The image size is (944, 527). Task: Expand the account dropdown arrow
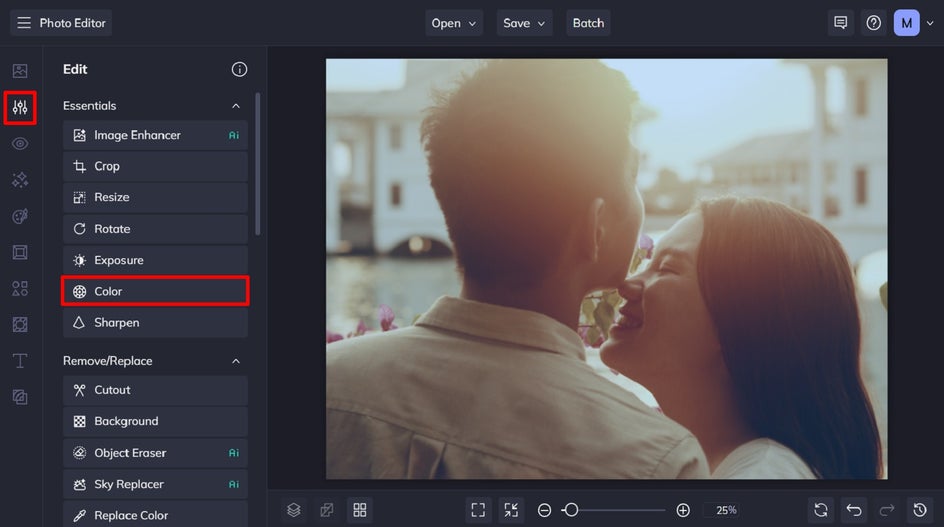tap(930, 23)
